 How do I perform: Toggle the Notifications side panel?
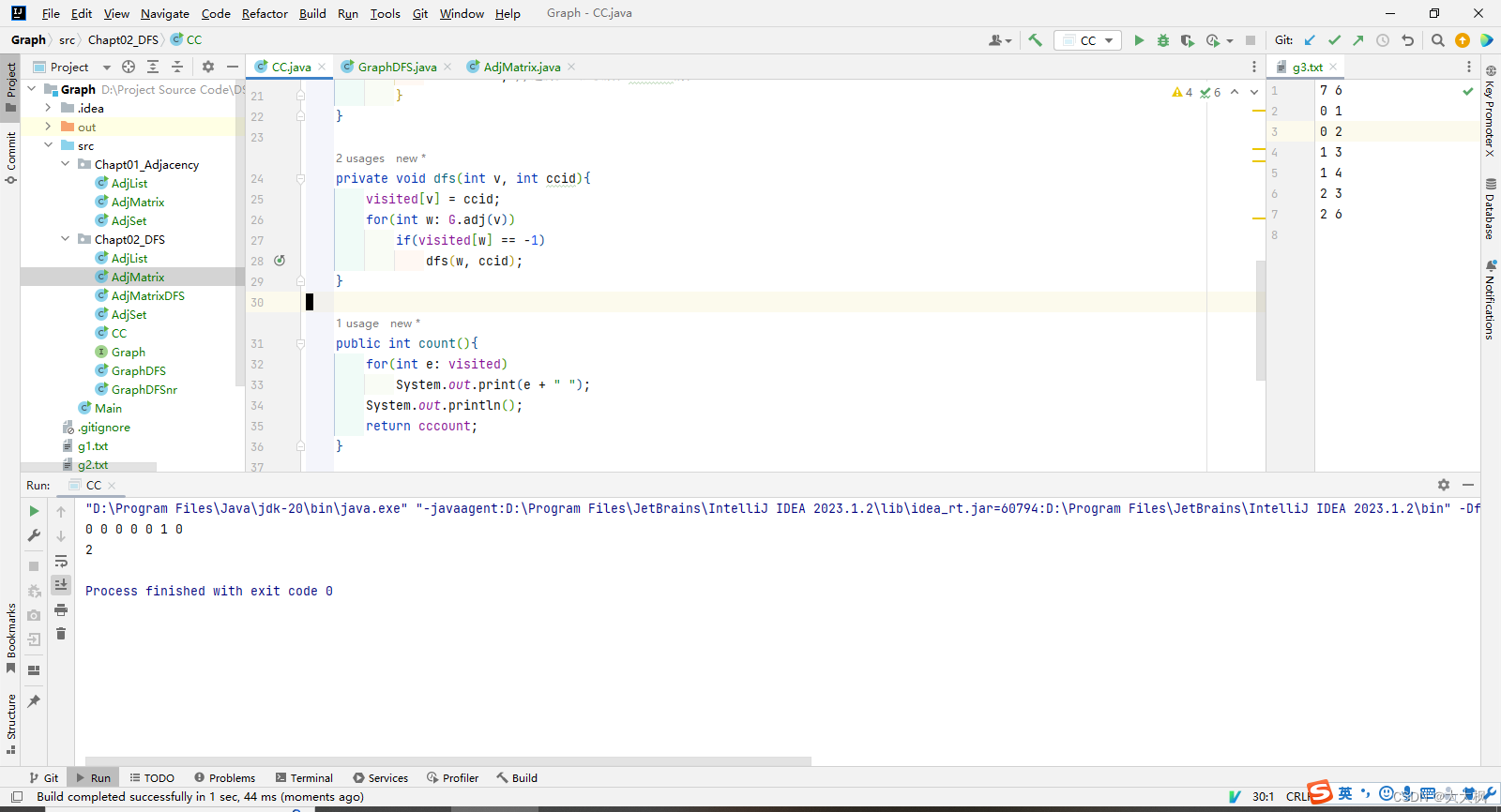click(1490, 300)
